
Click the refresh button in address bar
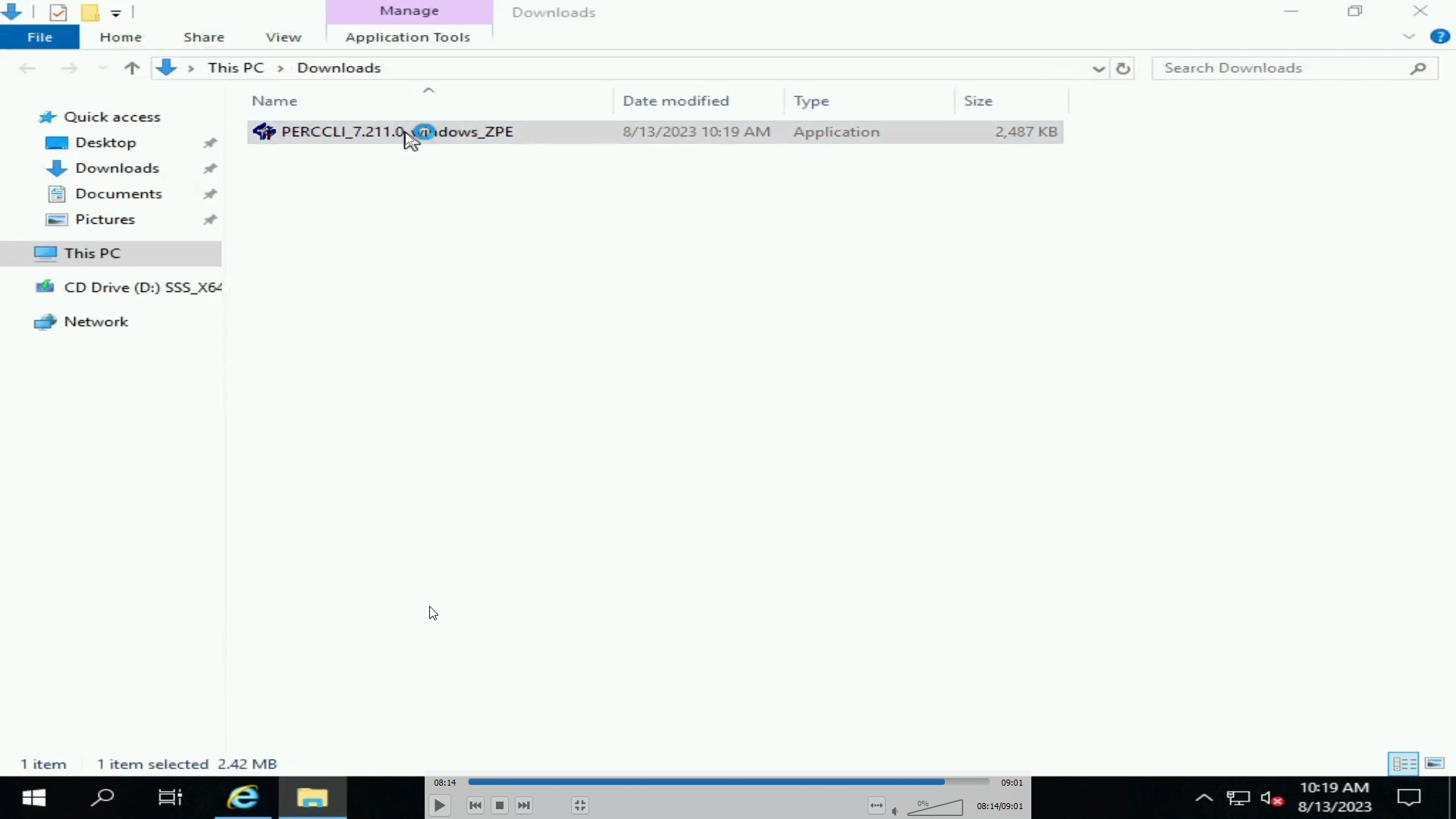1122,68
